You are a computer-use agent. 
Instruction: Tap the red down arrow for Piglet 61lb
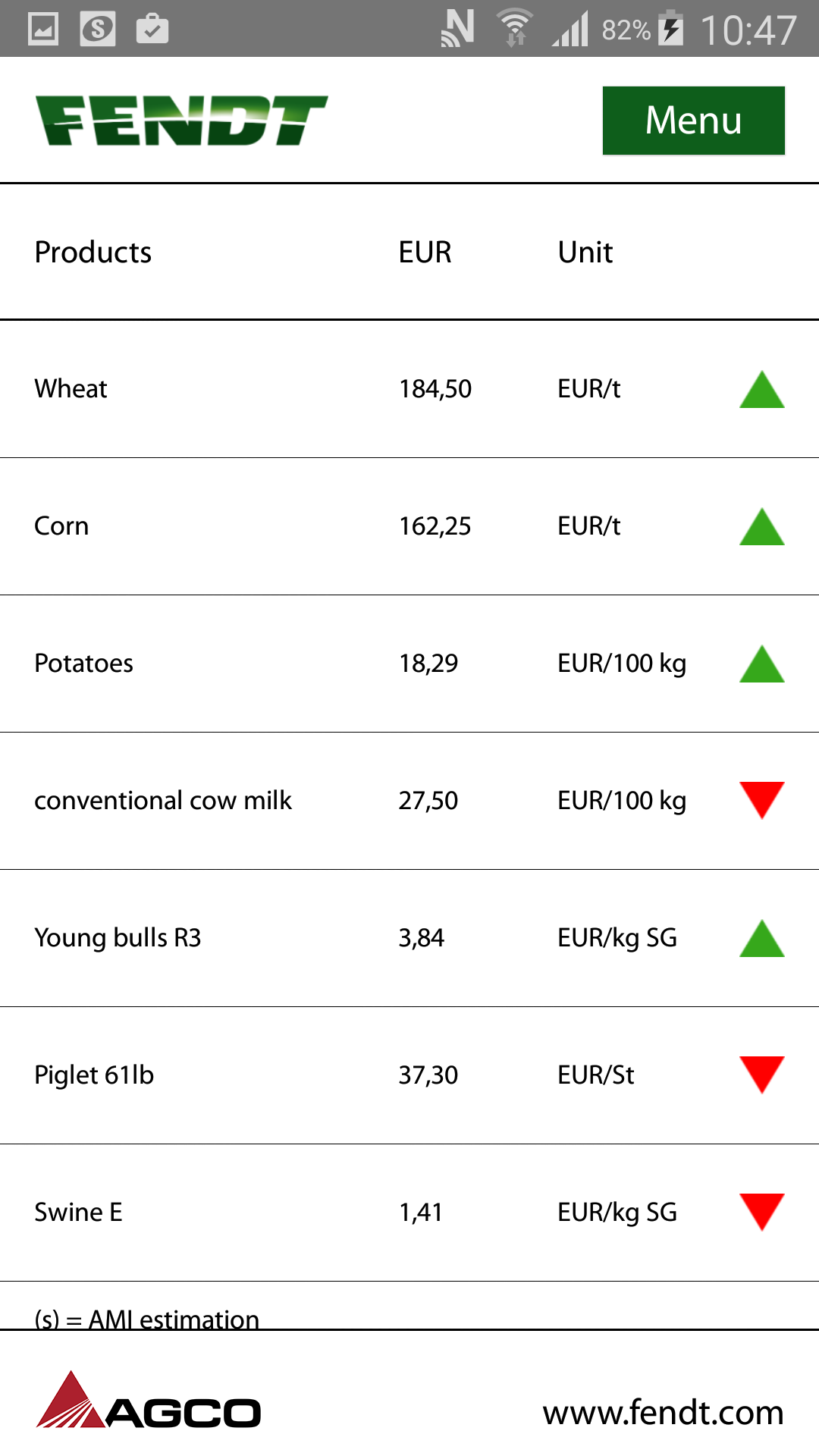[x=761, y=1075]
